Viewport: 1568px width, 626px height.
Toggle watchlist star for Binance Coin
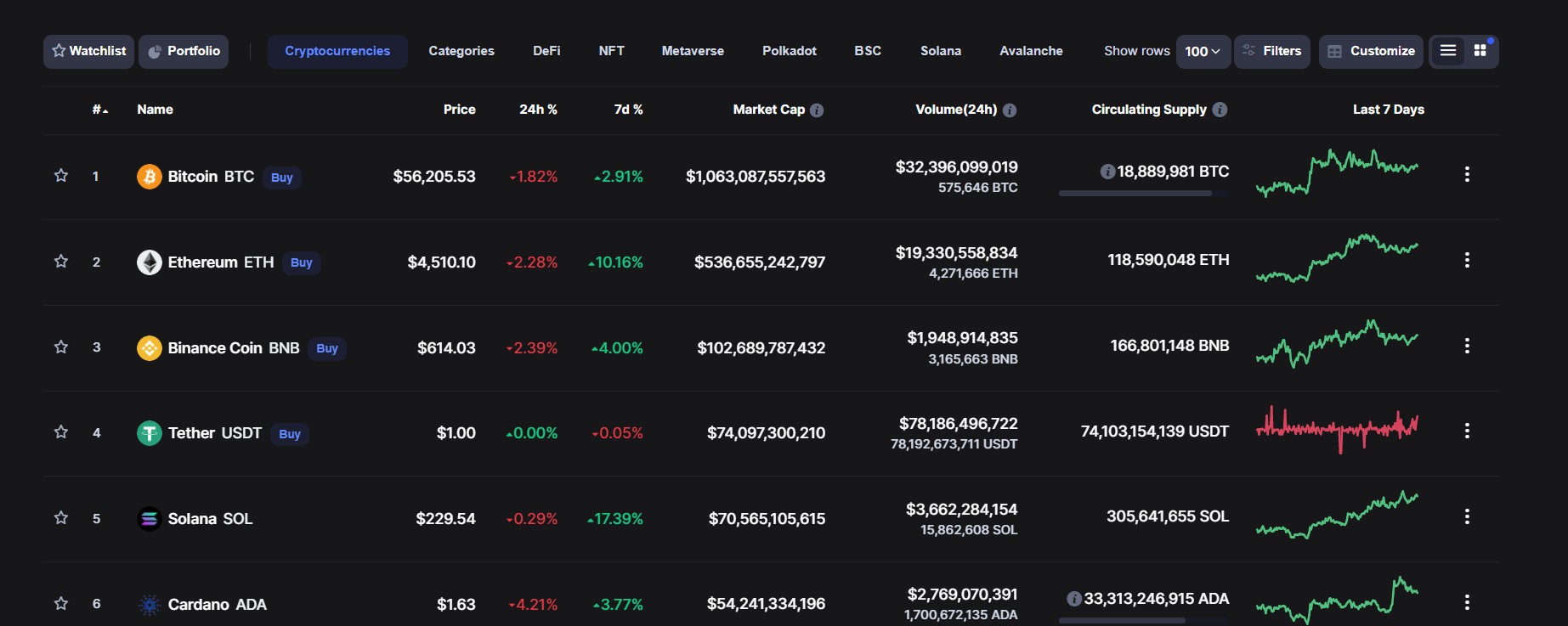click(61, 347)
